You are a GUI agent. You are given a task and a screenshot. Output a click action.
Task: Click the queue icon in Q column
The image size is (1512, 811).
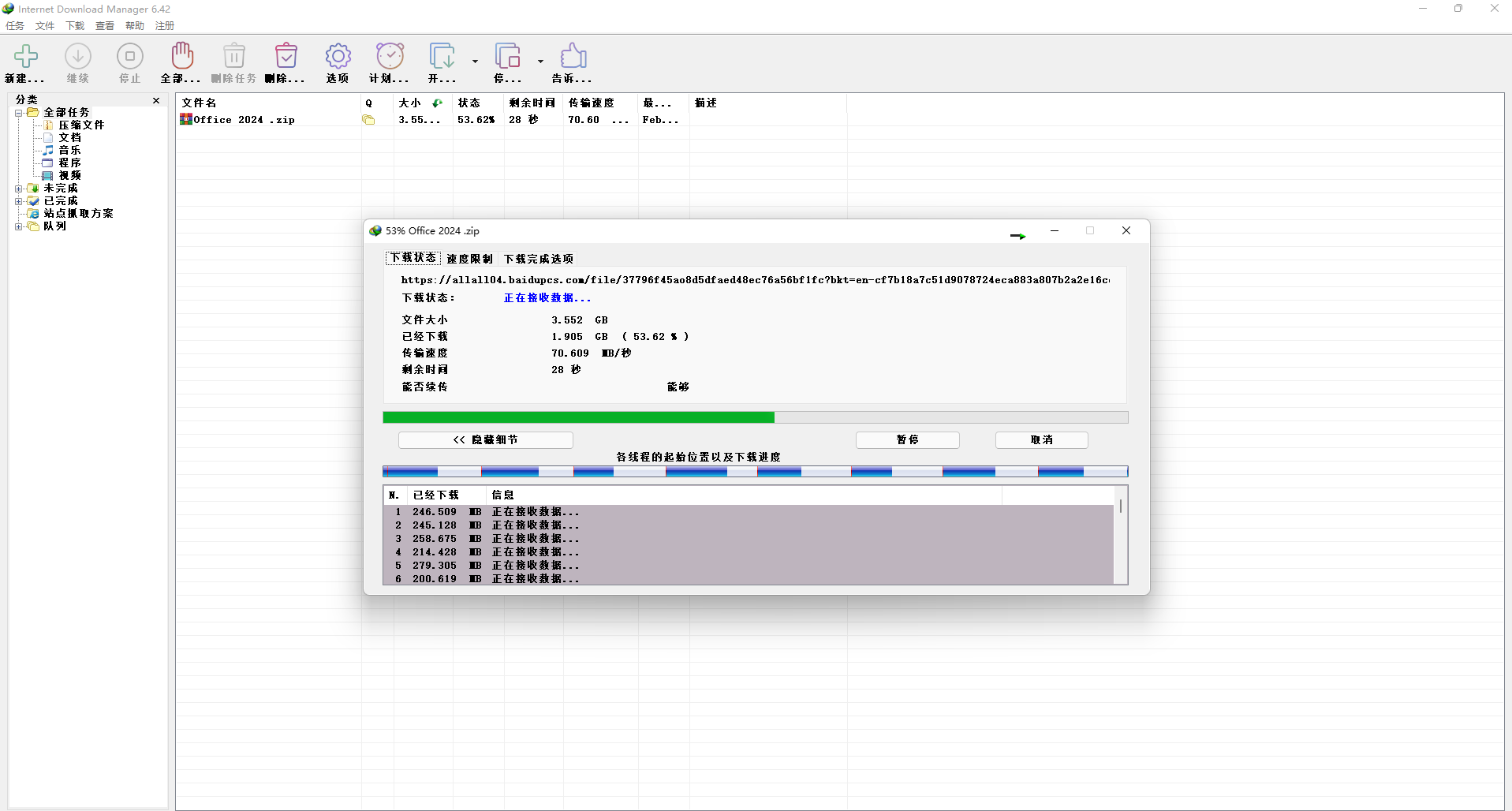pyautogui.click(x=368, y=120)
